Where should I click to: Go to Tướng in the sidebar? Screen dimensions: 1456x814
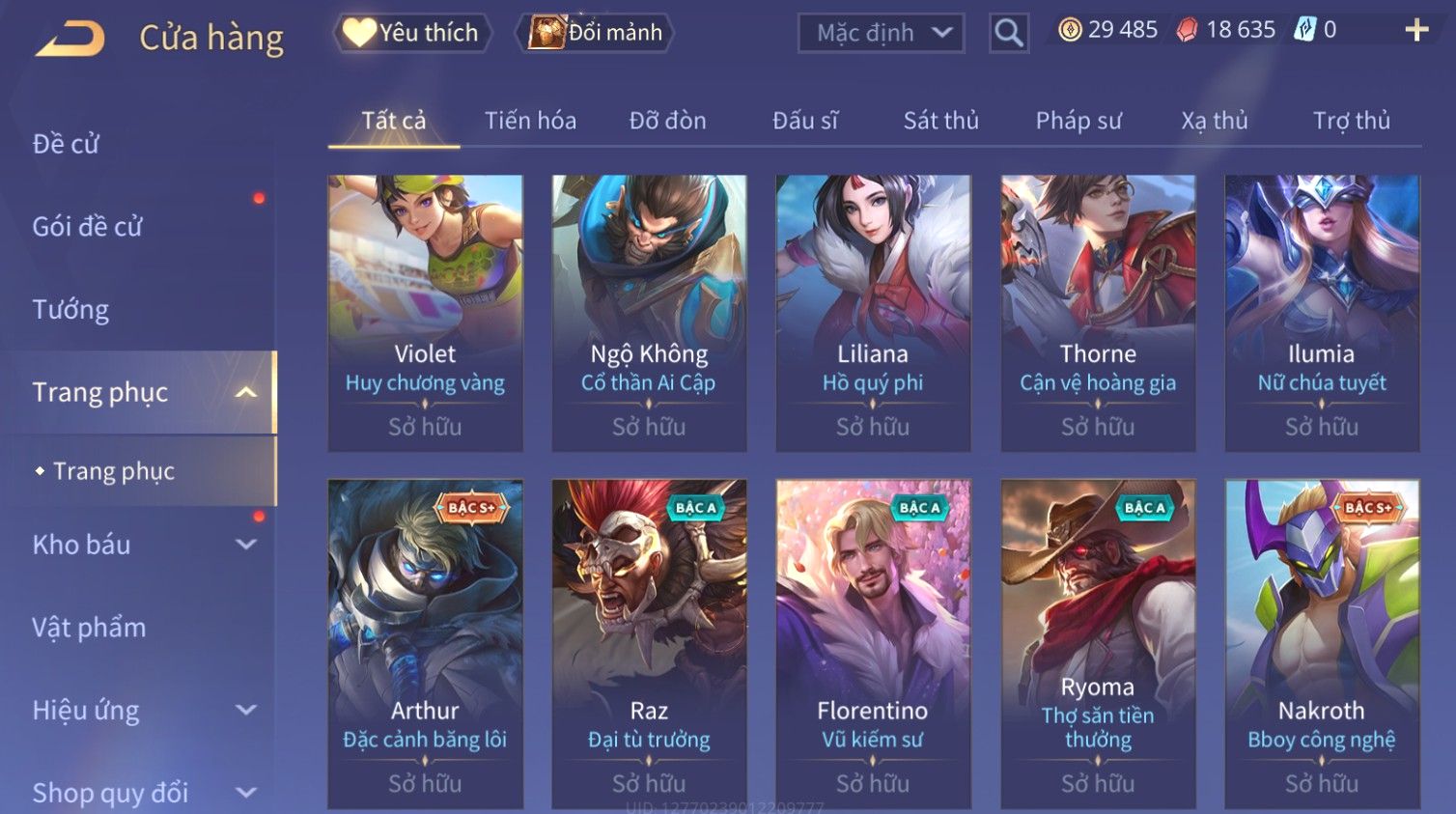click(70, 310)
